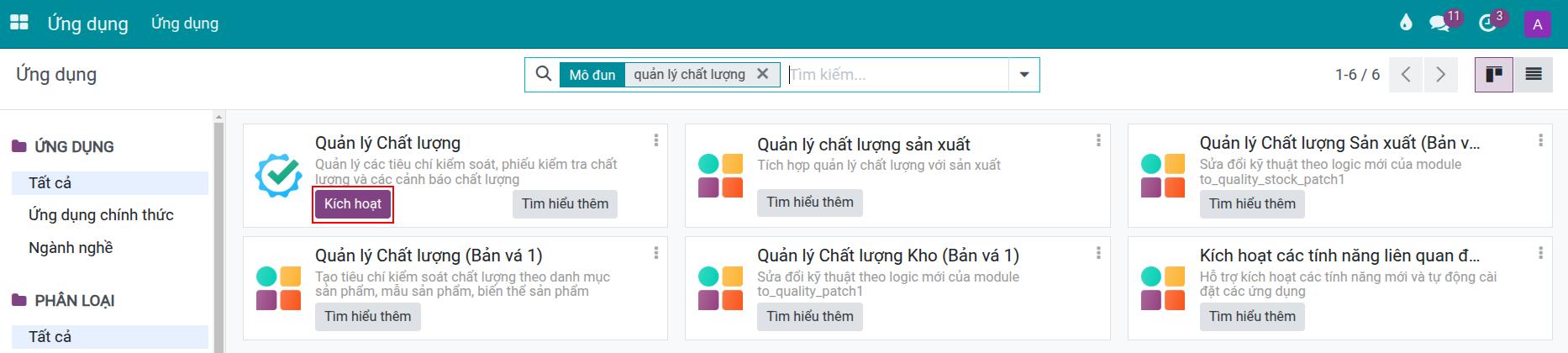
Task: Click the Ứng dụng app title in navbar
Action: tap(87, 24)
